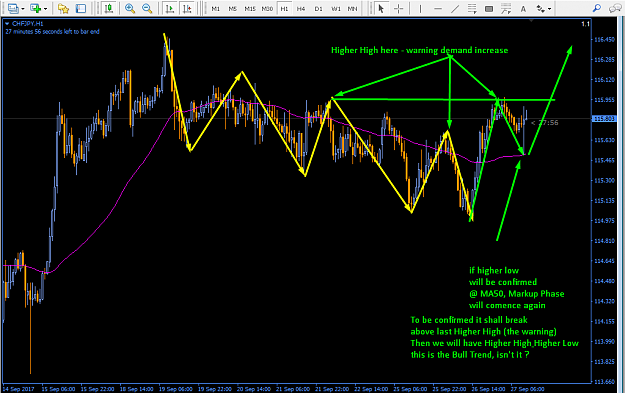
Task: Click the New Chart plus icon
Action: coord(36,8)
